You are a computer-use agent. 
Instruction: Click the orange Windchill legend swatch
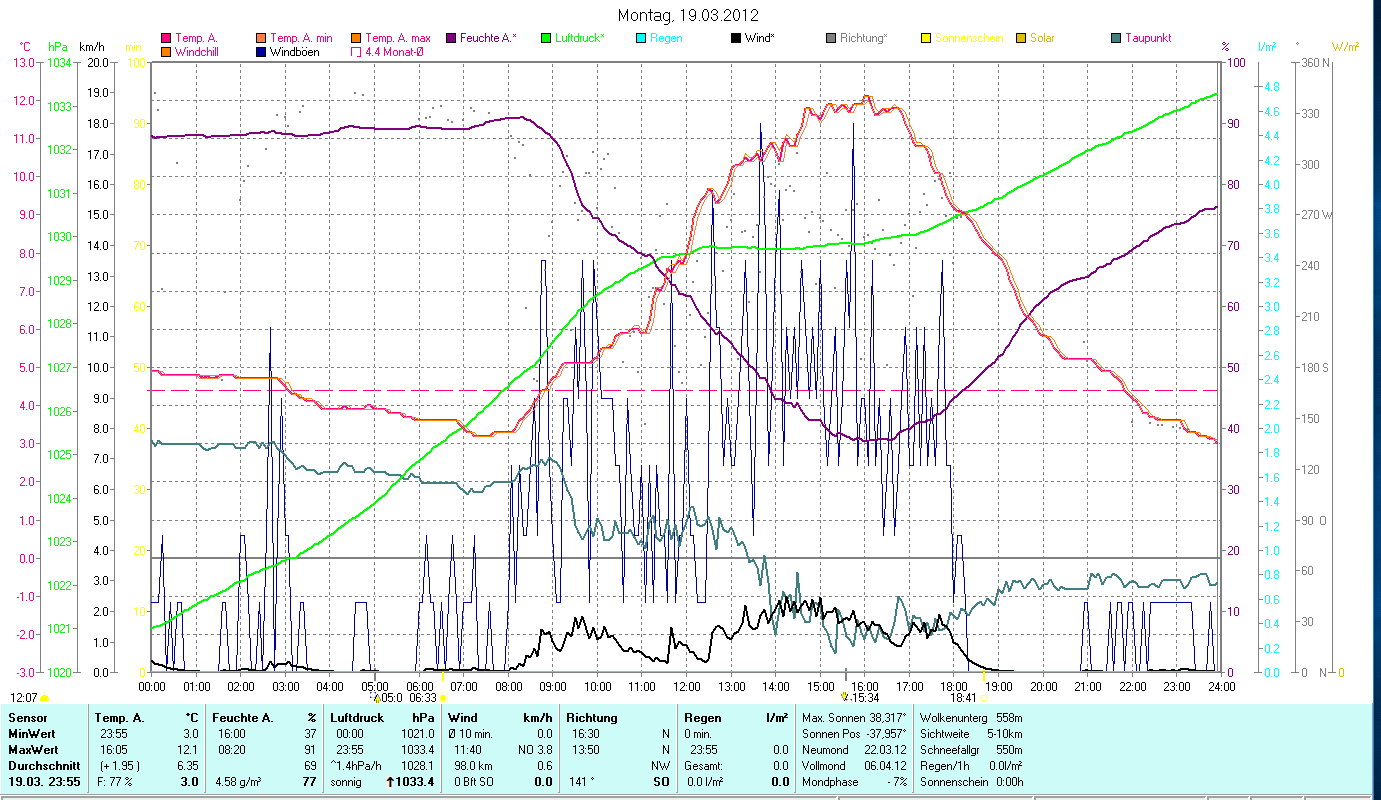click(x=165, y=51)
